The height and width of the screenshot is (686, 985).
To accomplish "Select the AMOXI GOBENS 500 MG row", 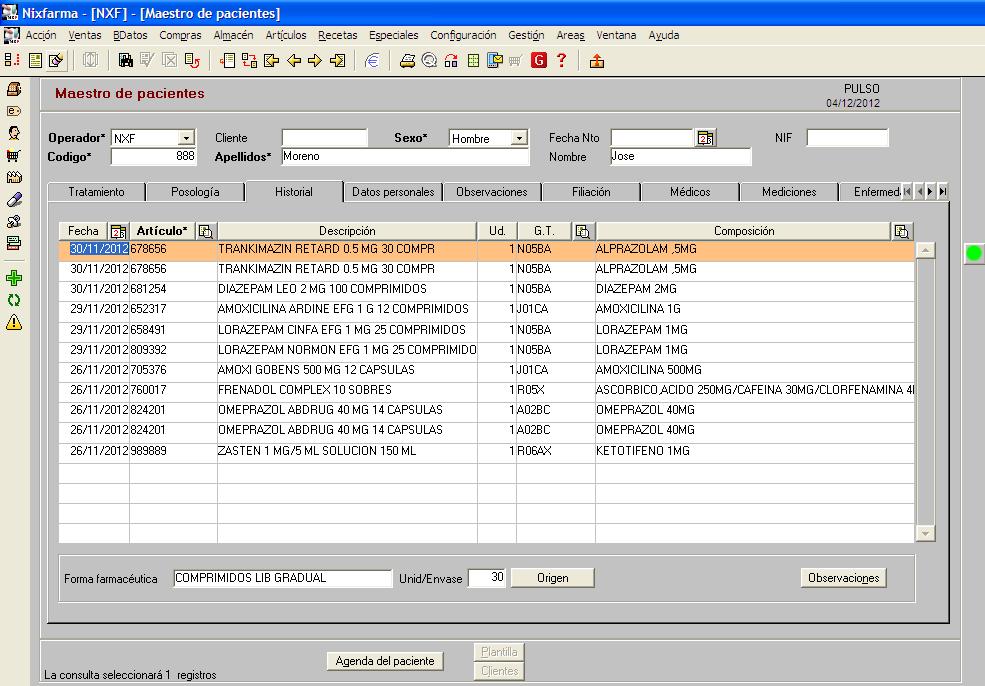I will pyautogui.click(x=487, y=370).
